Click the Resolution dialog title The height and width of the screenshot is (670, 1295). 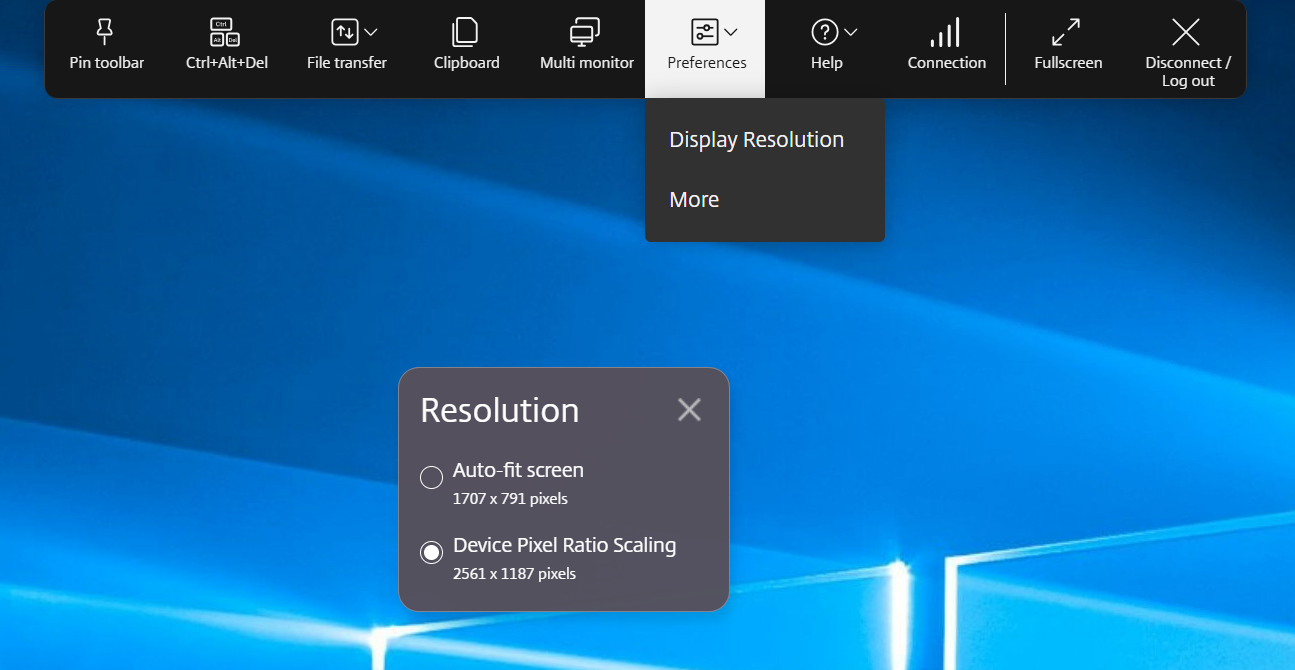click(x=500, y=410)
